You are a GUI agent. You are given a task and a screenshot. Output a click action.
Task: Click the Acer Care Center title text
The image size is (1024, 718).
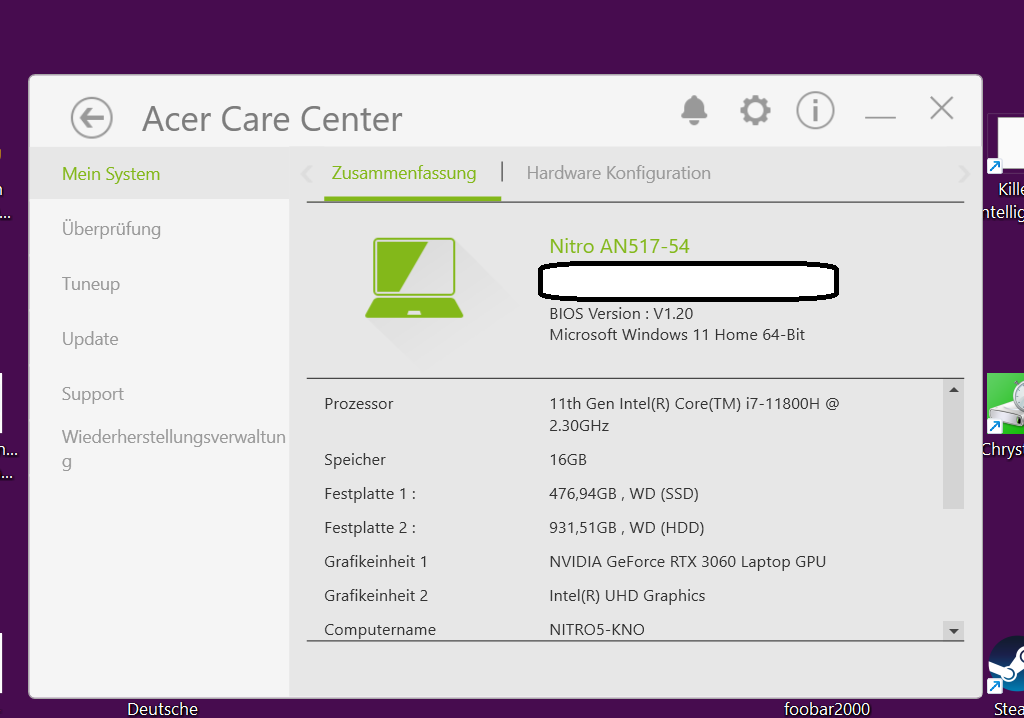272,120
